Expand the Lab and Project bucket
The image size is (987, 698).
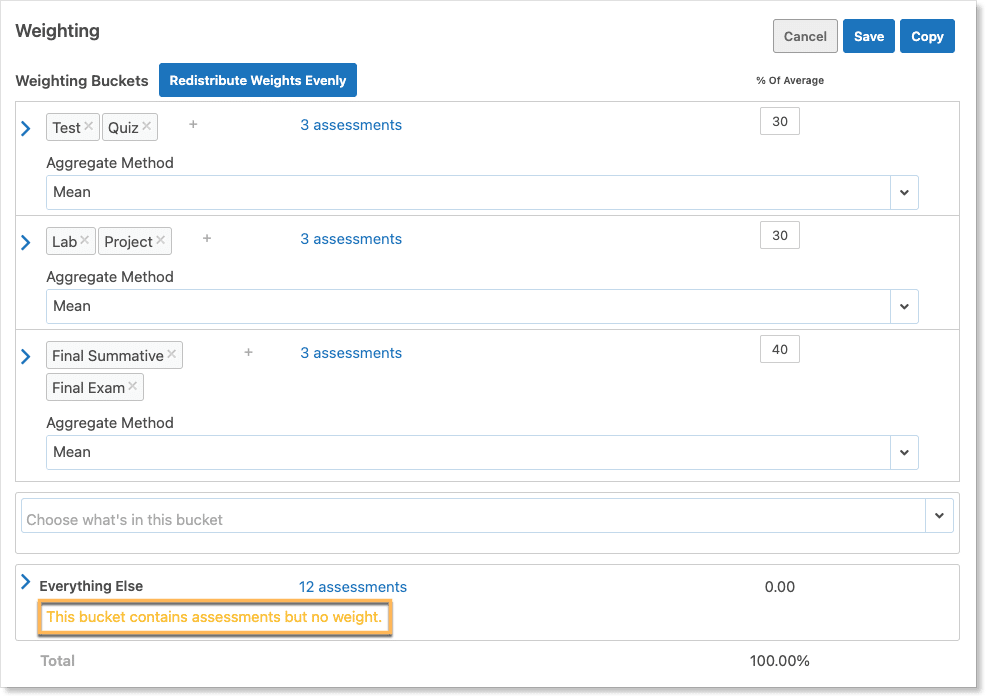tap(26, 242)
